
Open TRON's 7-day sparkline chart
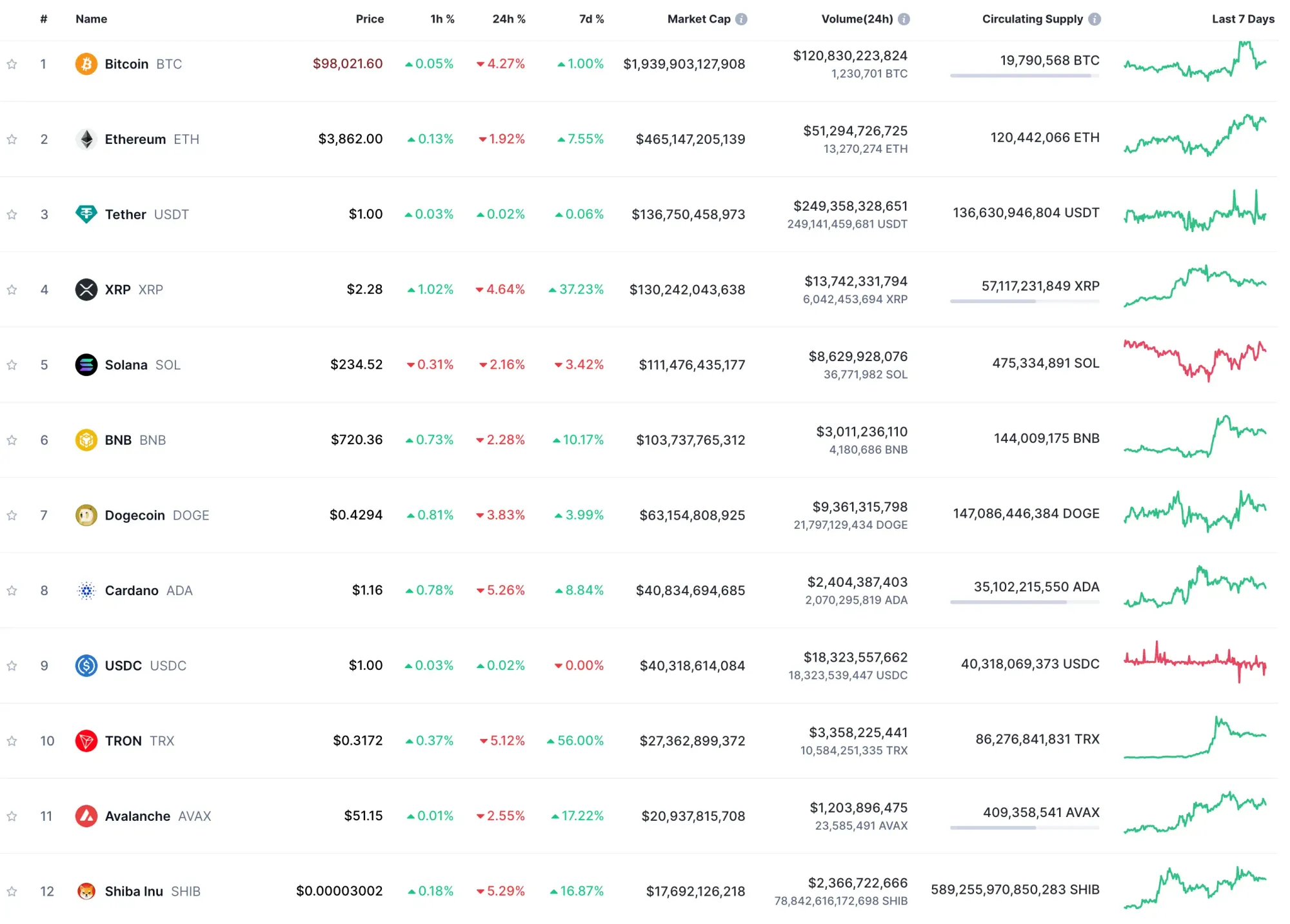coord(1195,737)
